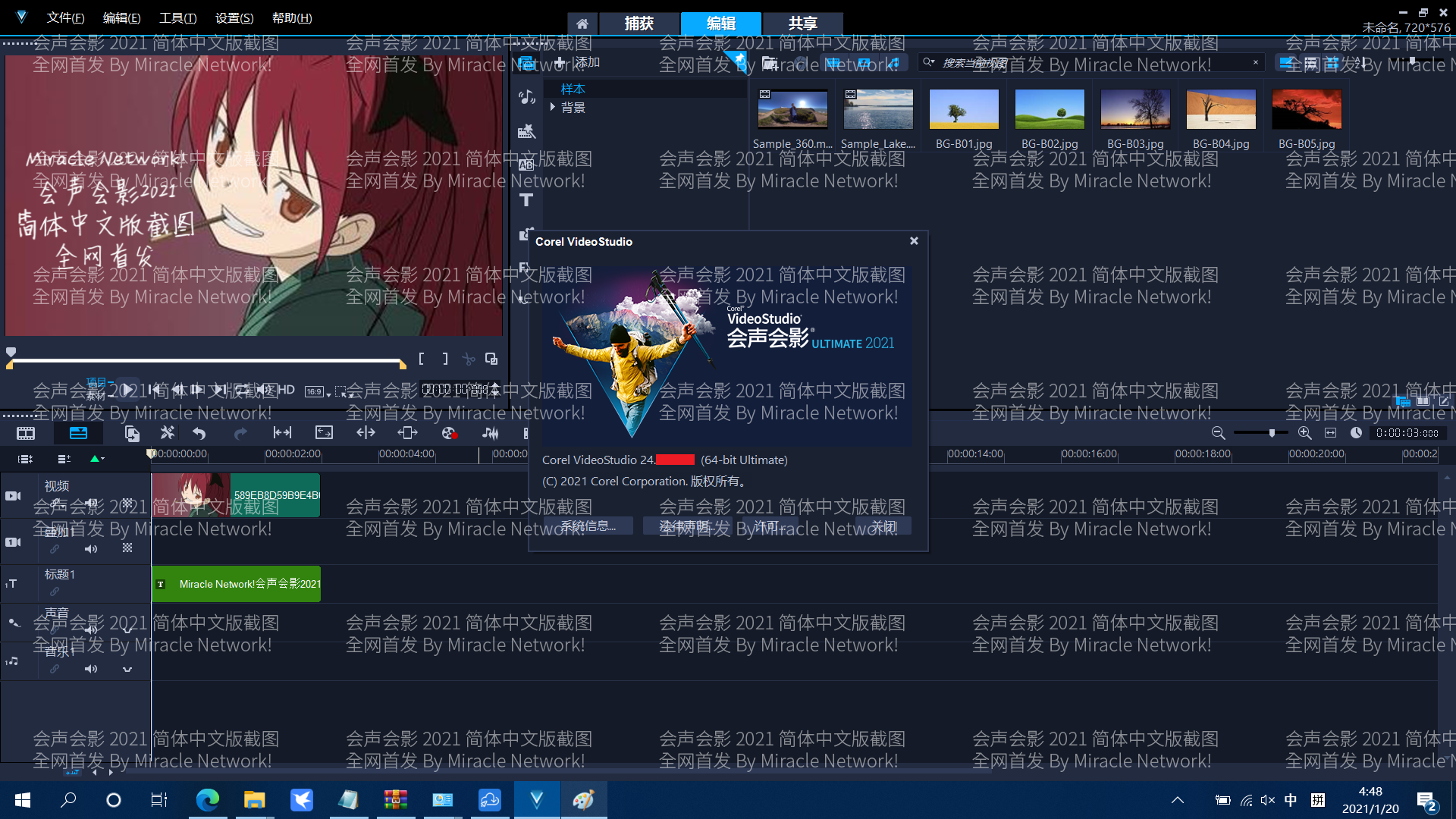The image size is (1456, 819).
Task: Open the Template library panel
Action: (527, 131)
